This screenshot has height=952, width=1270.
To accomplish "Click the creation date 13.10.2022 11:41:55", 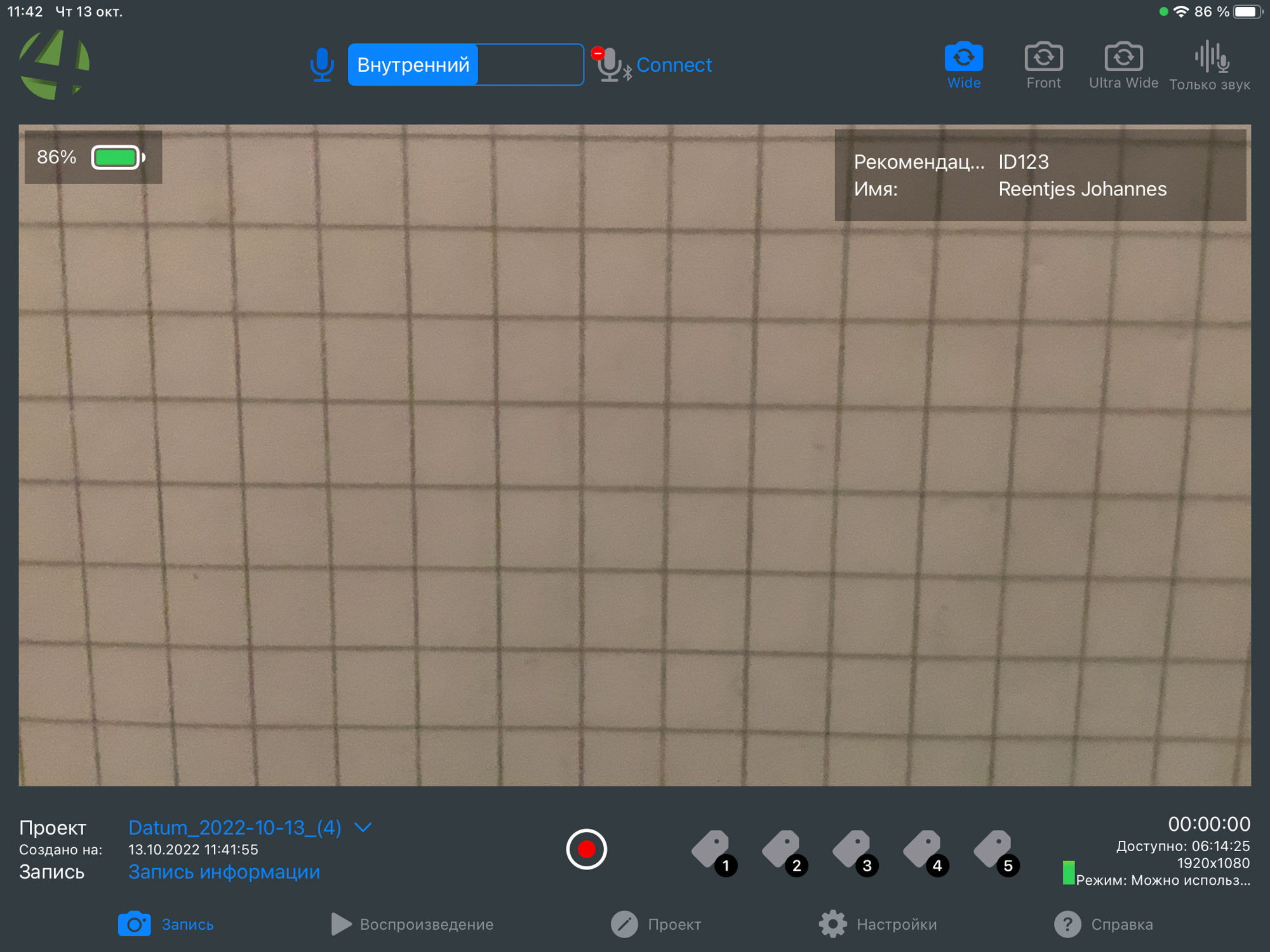I will click(x=193, y=850).
